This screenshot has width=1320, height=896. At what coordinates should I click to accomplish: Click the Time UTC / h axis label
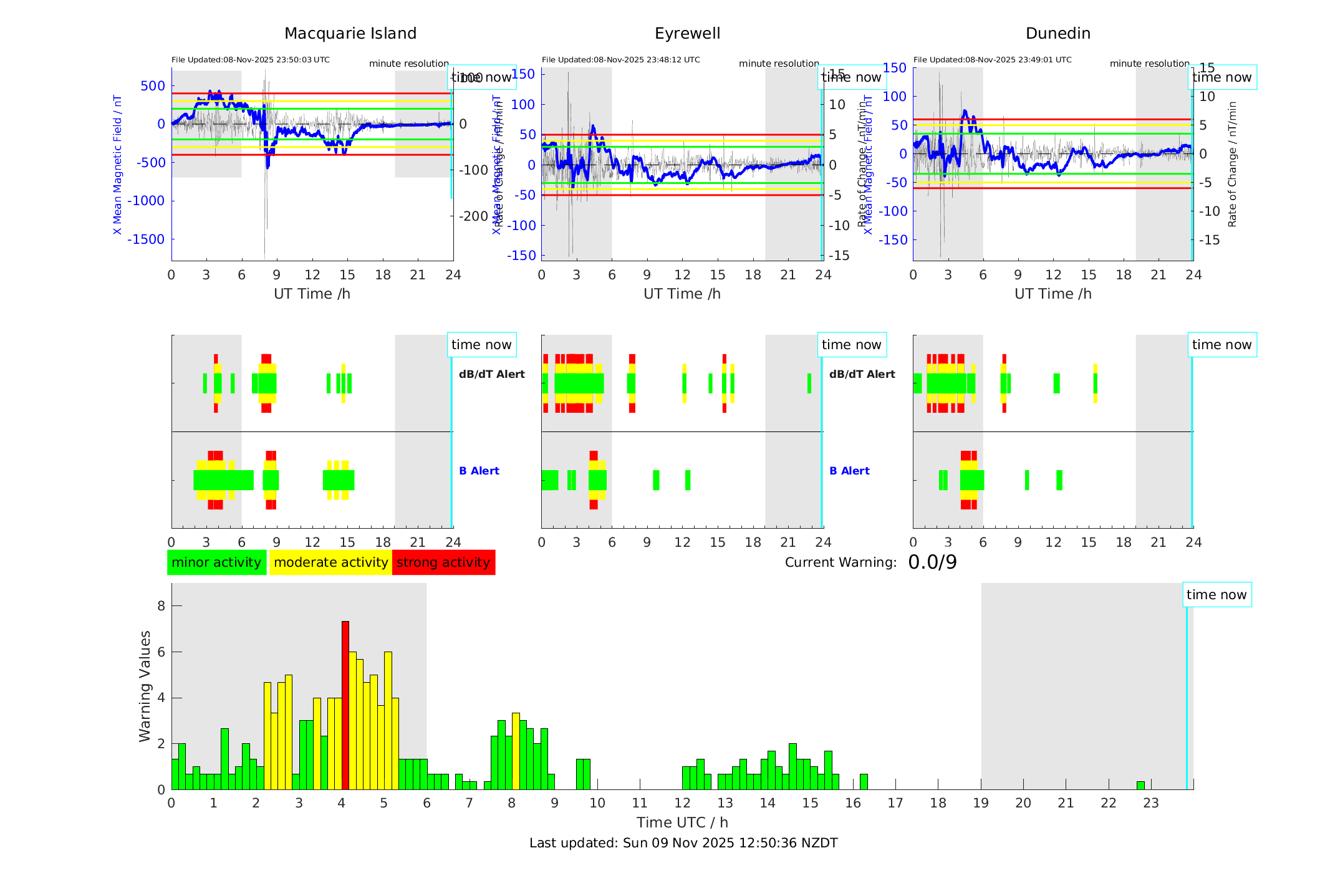(x=682, y=822)
